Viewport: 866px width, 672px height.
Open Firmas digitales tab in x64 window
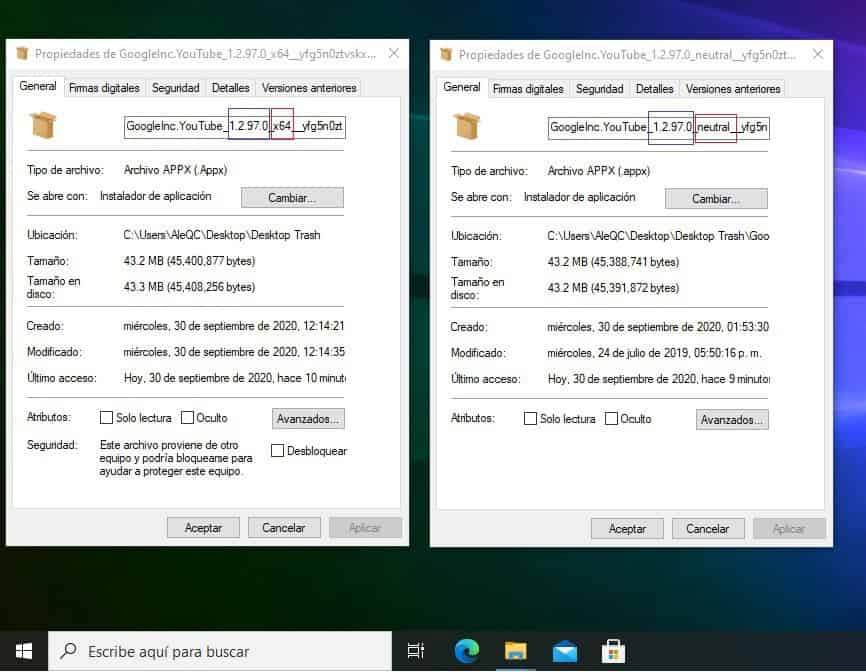tap(104, 88)
